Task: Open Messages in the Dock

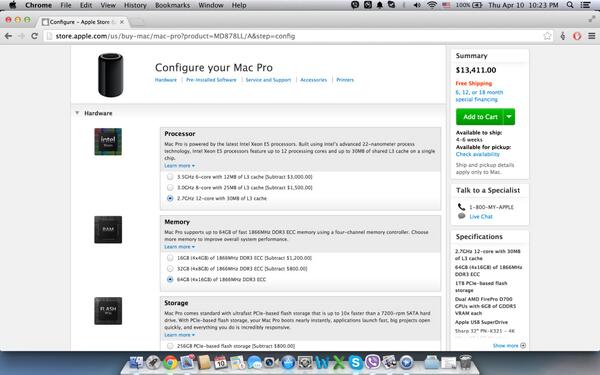Action: click(x=254, y=362)
